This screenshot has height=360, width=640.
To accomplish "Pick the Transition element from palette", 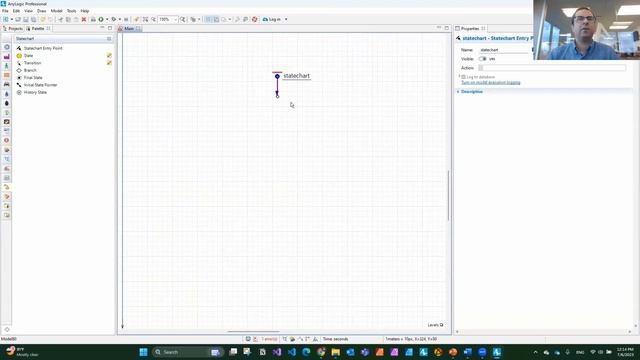I will click(x=32, y=63).
